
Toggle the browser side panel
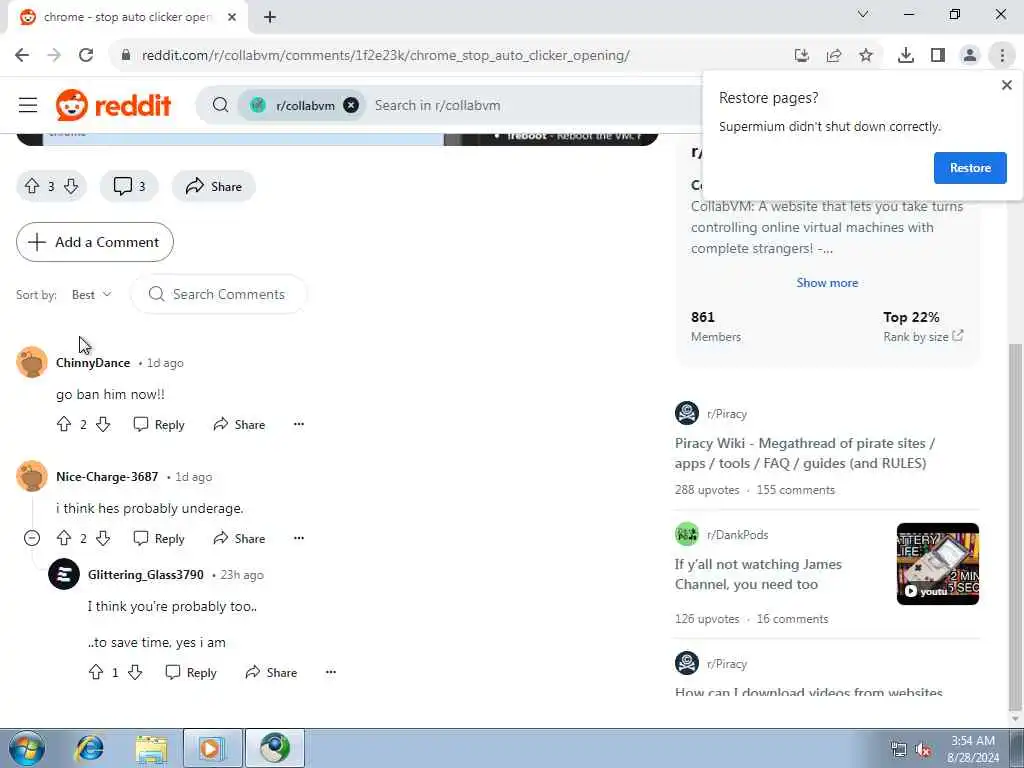pos(938,56)
